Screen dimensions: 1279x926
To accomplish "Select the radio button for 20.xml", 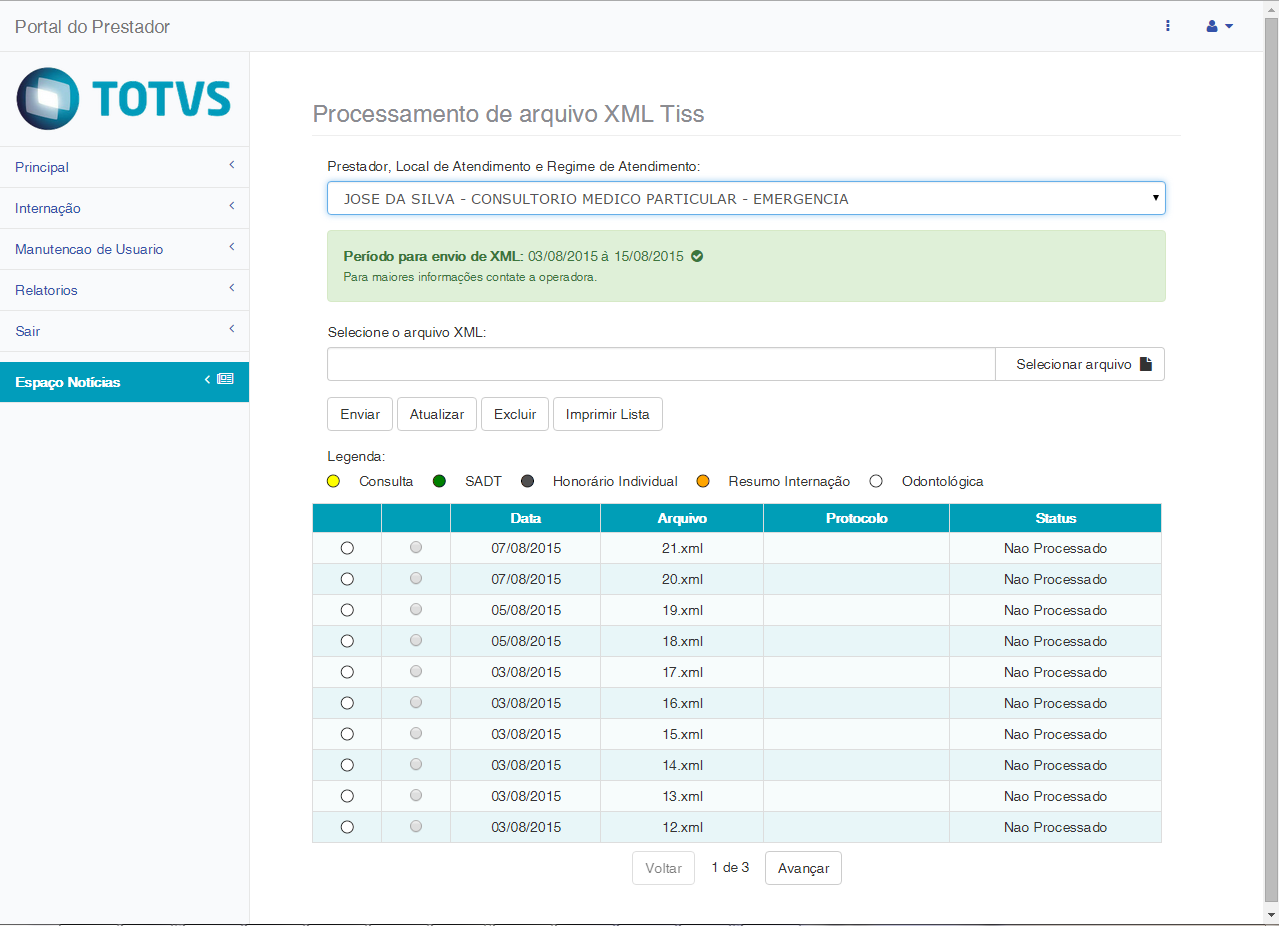I will tap(347, 579).
